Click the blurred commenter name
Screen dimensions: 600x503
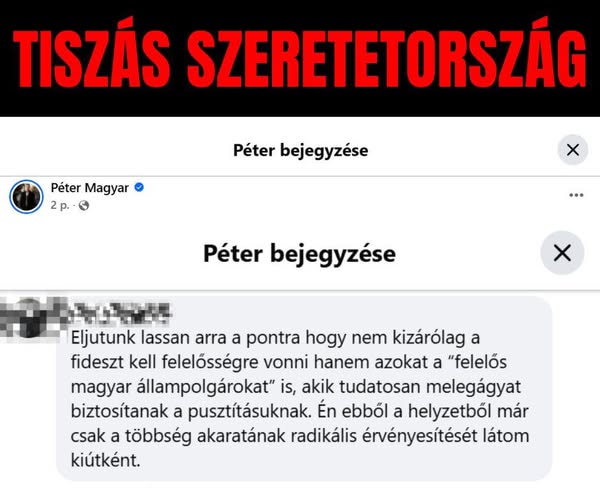pos(121,314)
